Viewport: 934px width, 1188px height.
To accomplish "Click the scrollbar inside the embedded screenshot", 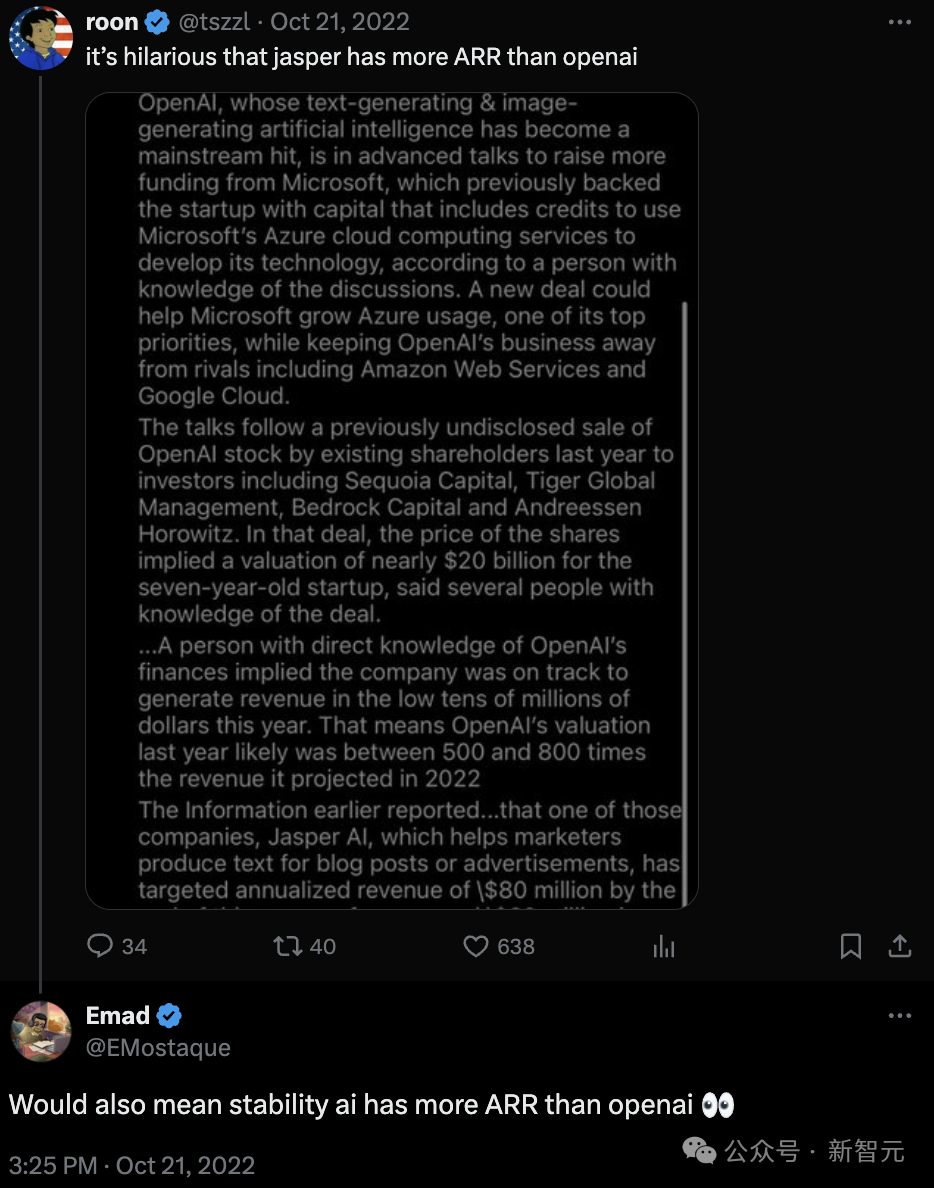I will coord(685,605).
